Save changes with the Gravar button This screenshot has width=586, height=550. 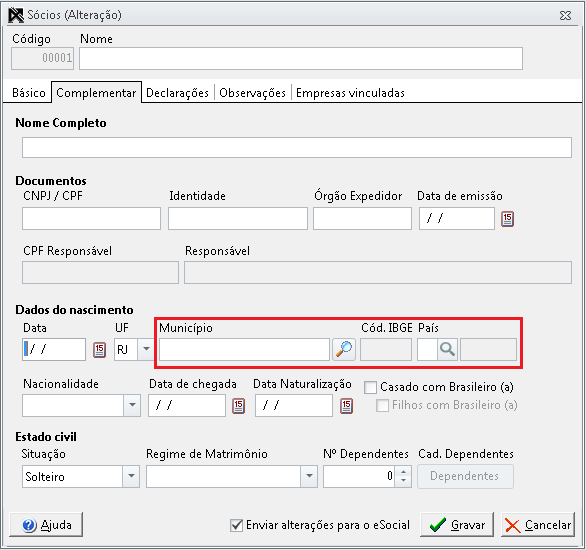pos(457,525)
